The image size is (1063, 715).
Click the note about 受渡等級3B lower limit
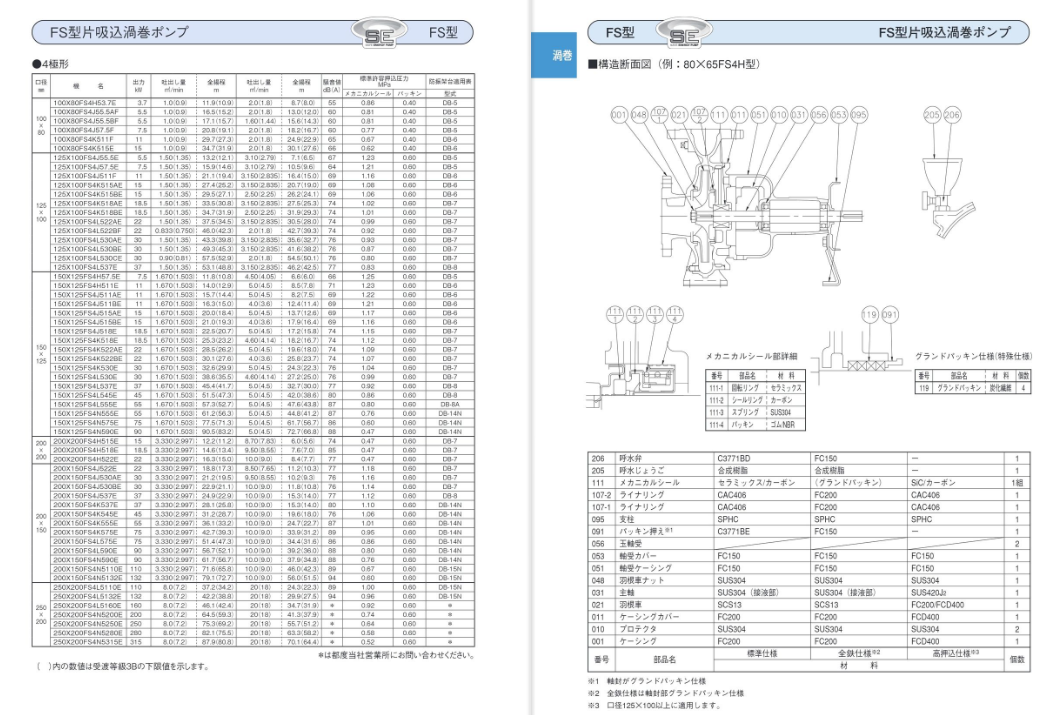pos(122,667)
